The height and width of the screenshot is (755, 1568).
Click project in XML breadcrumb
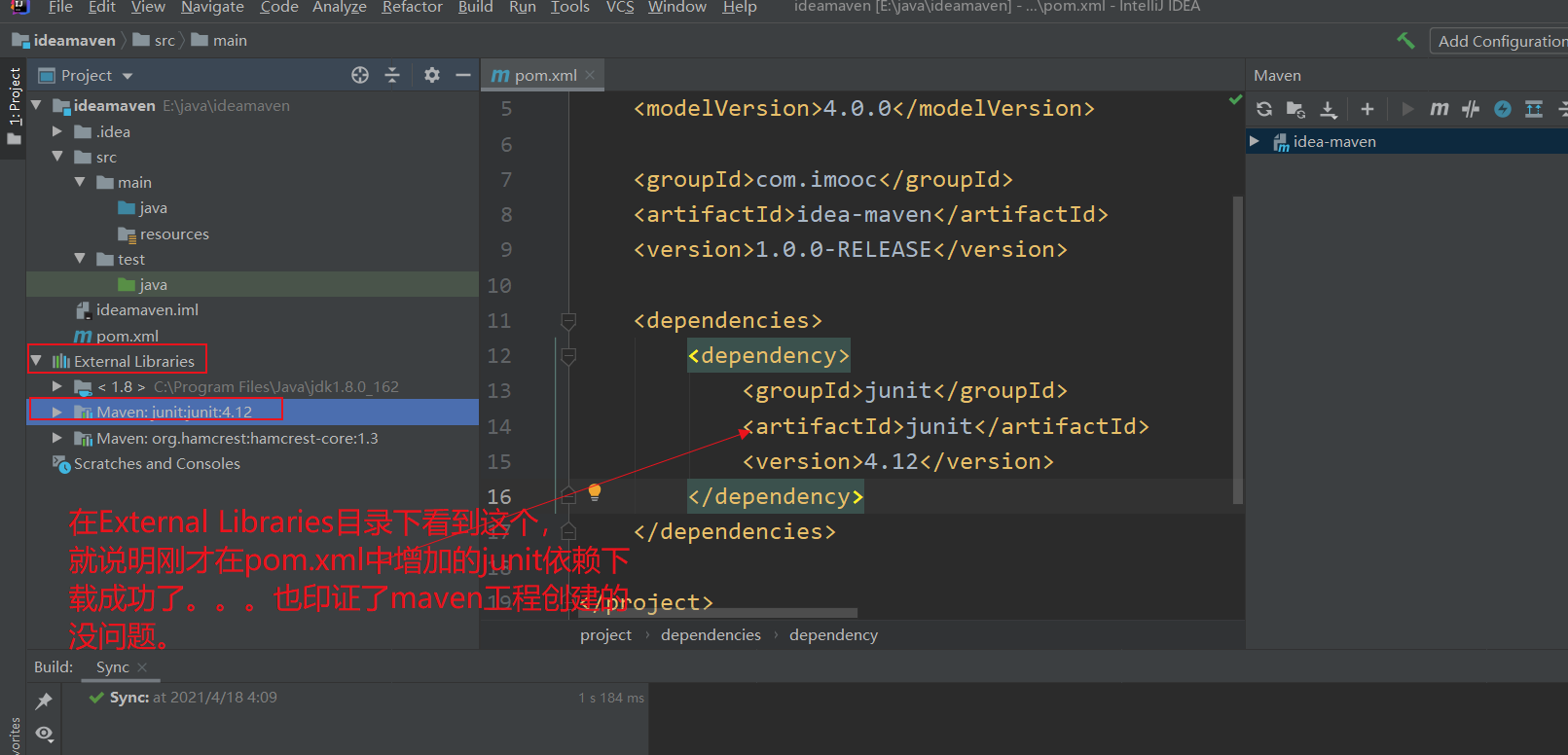click(x=605, y=634)
